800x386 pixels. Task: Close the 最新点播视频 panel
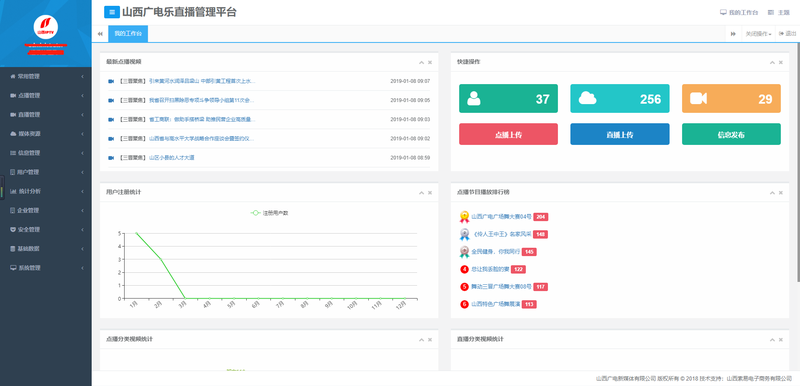[x=430, y=62]
